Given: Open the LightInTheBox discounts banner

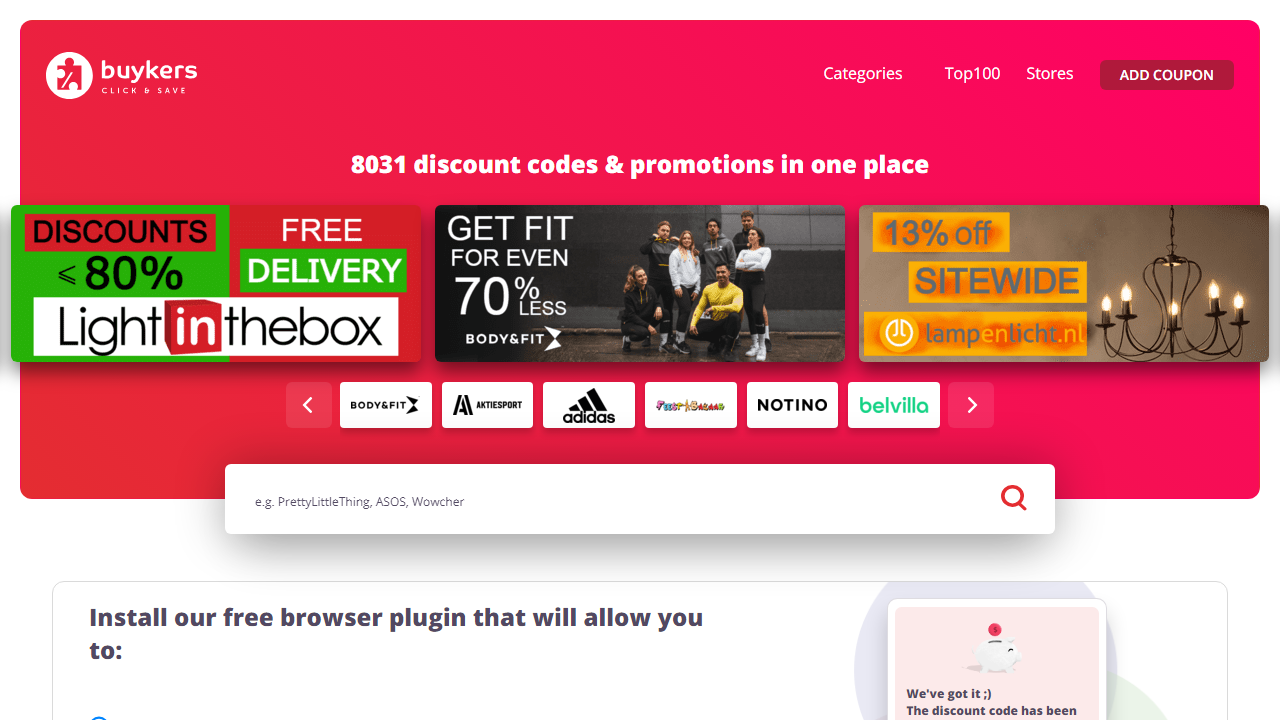Looking at the screenshot, I should [x=216, y=283].
